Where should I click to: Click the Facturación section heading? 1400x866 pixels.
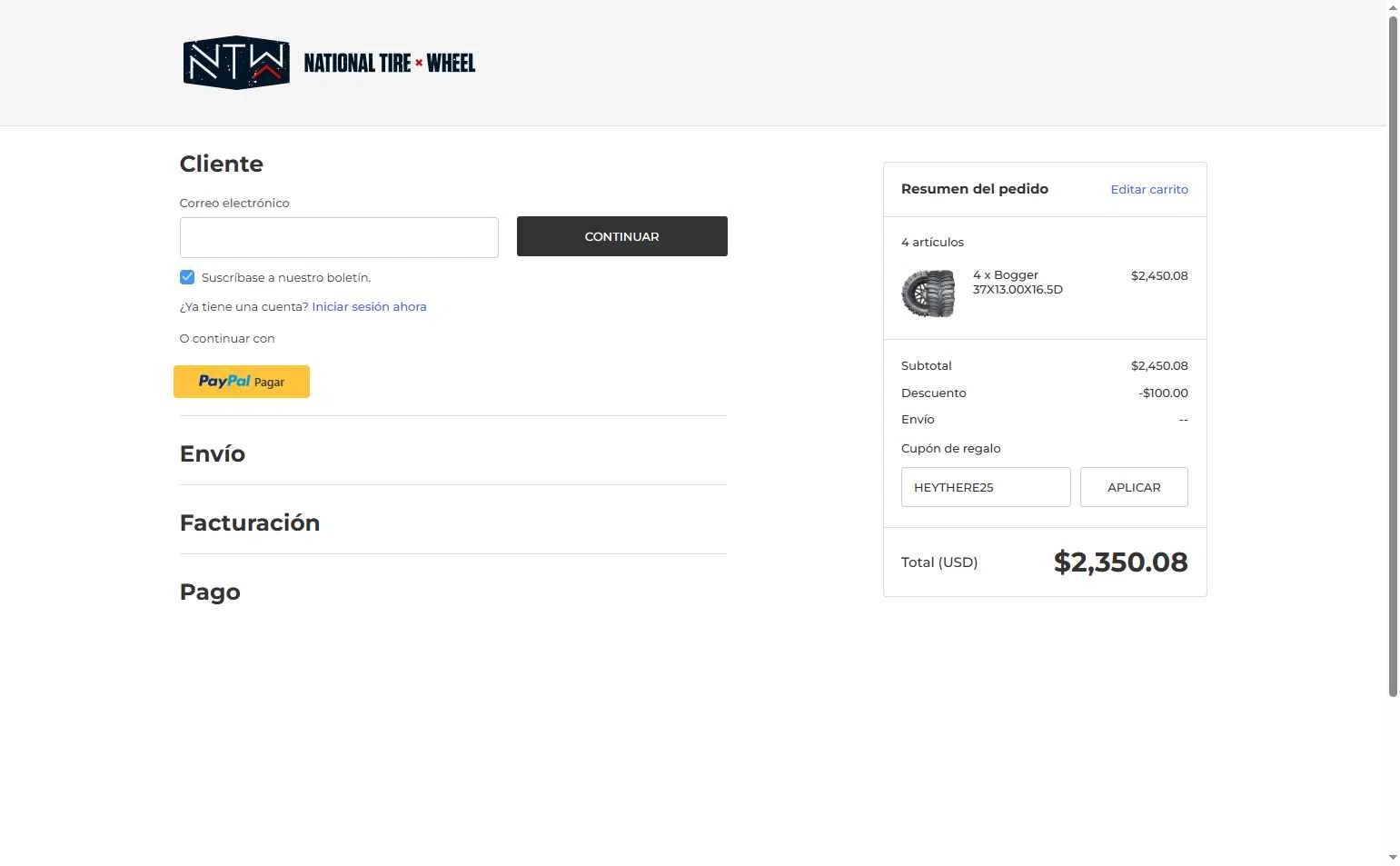(x=250, y=523)
